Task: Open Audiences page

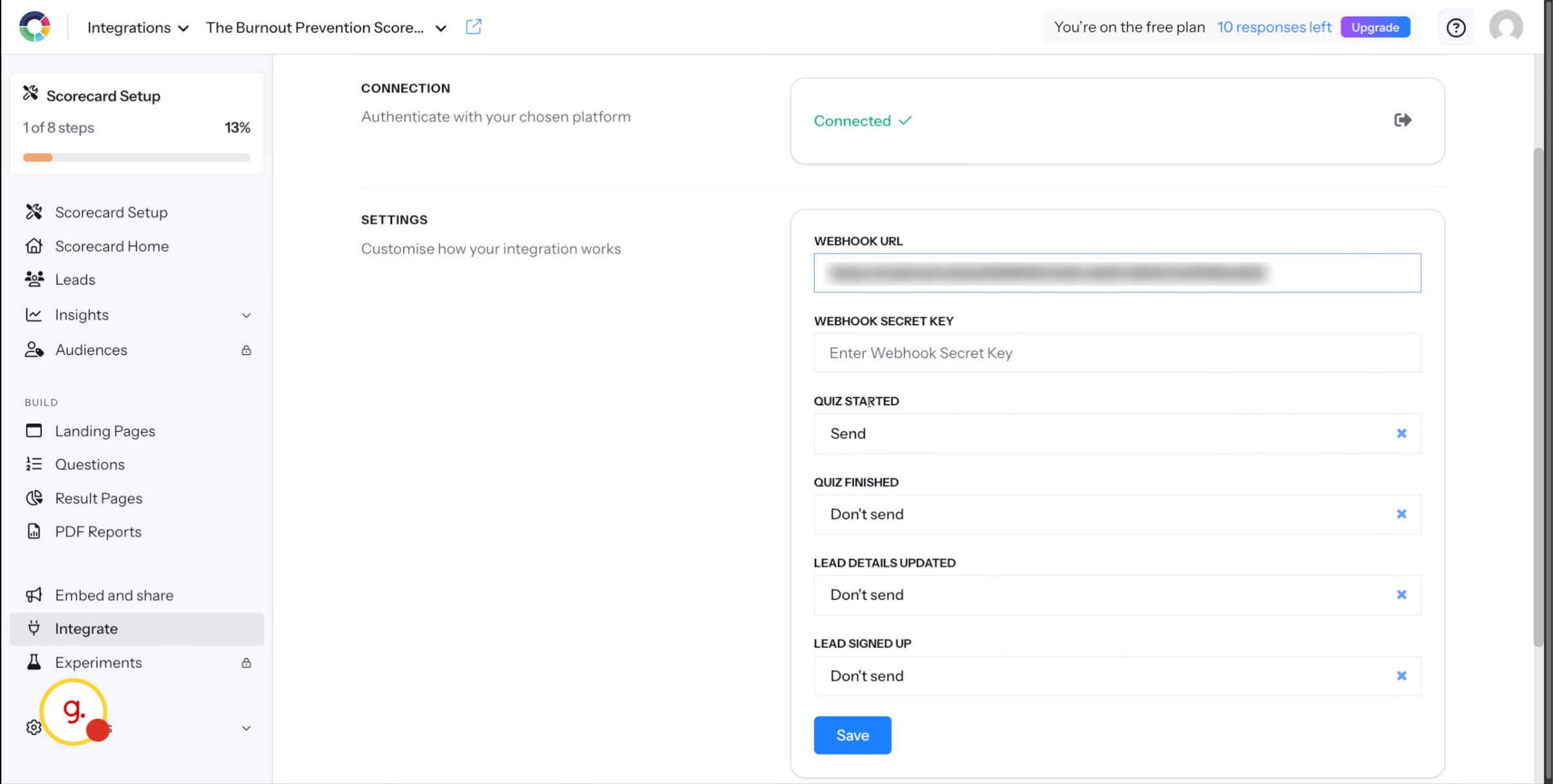Action: (x=137, y=350)
